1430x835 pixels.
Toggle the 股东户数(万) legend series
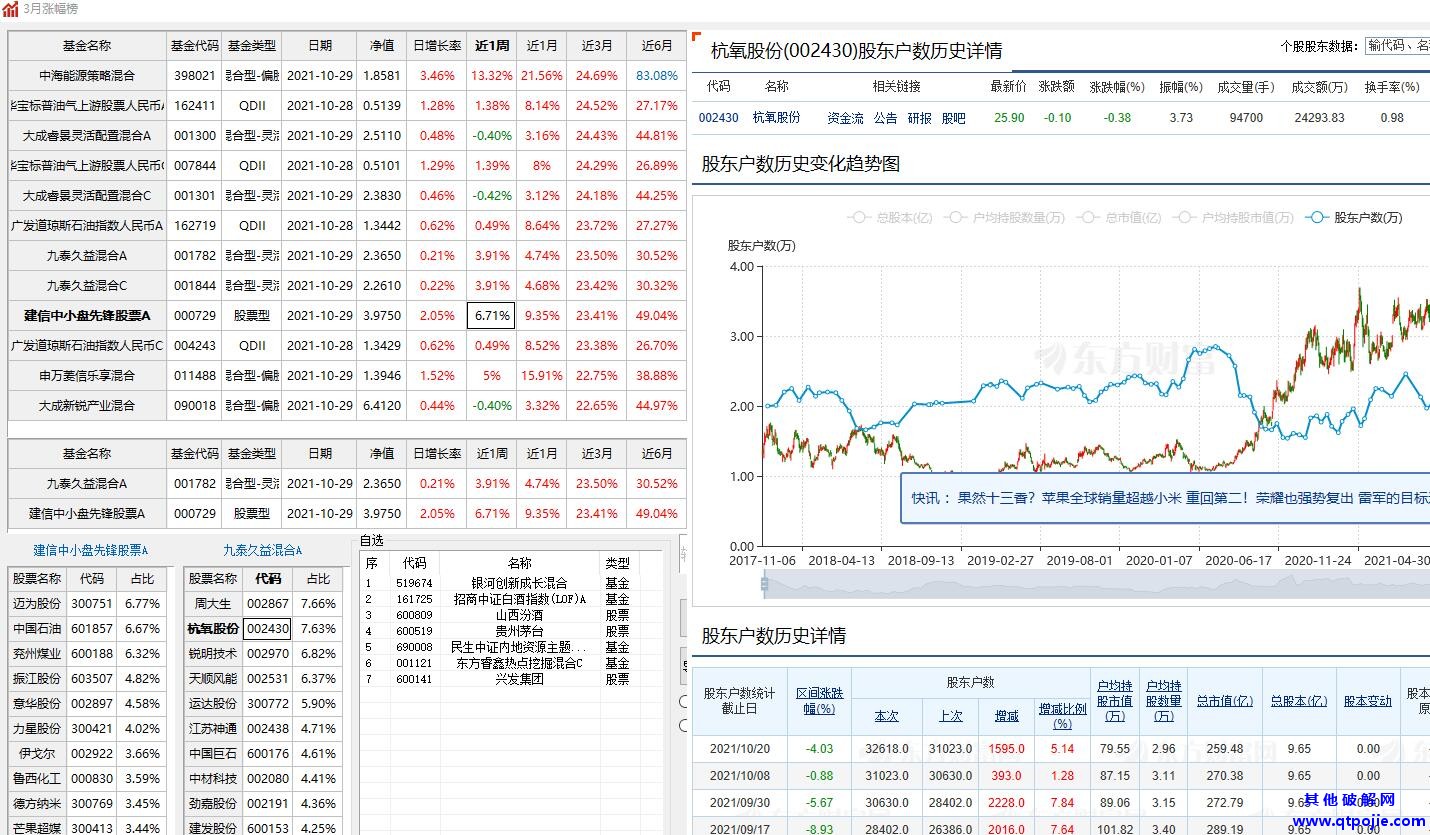click(1354, 217)
